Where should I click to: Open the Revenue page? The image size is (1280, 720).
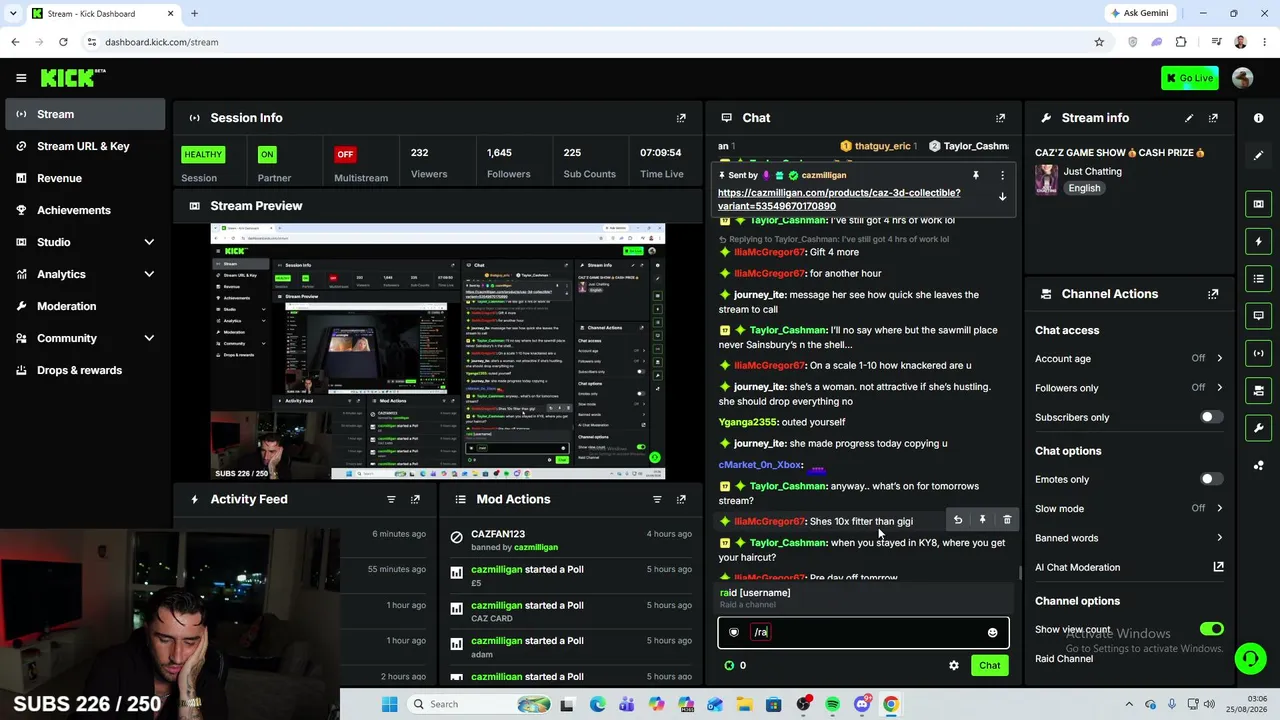click(x=85, y=178)
